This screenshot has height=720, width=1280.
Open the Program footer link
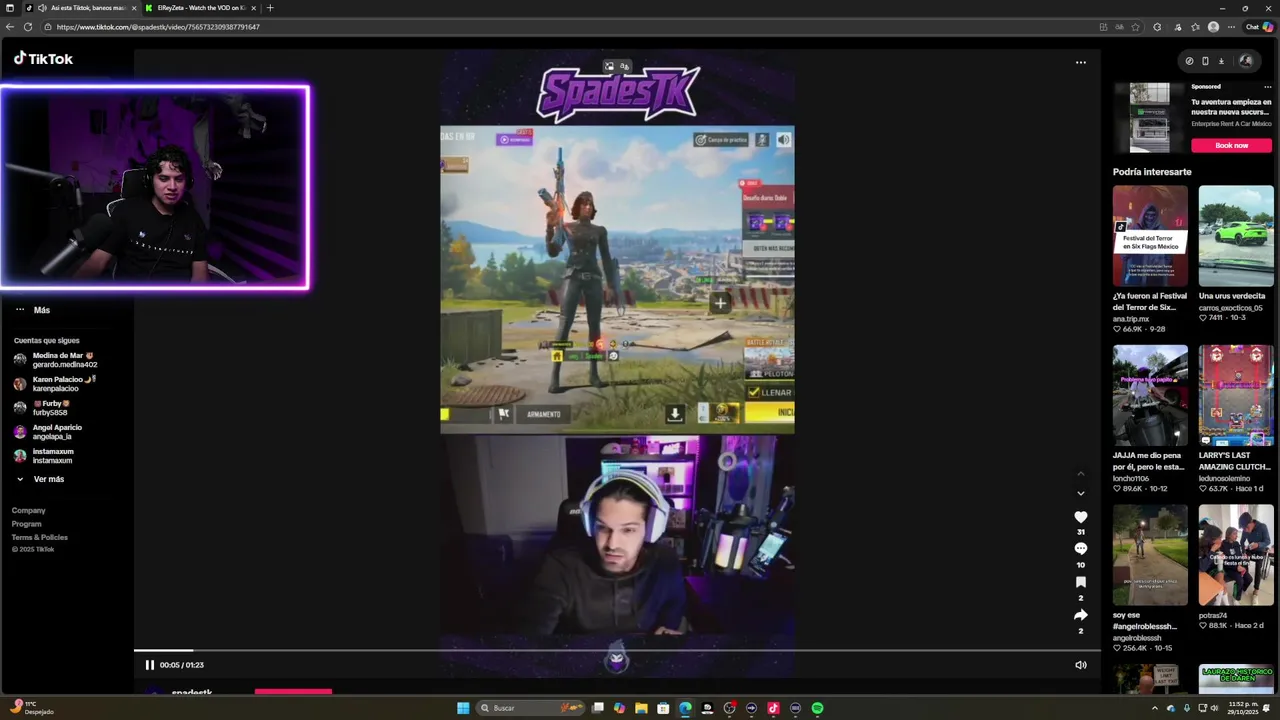click(x=27, y=524)
